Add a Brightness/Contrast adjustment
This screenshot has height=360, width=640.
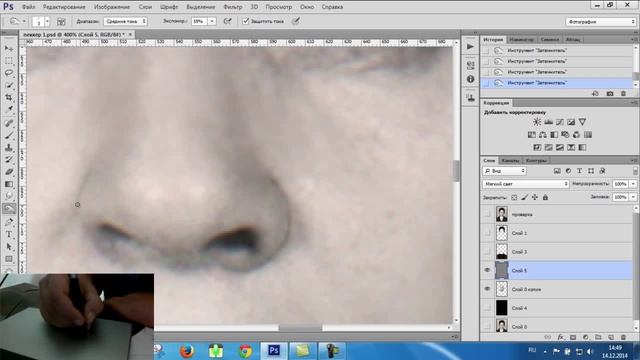coord(537,122)
